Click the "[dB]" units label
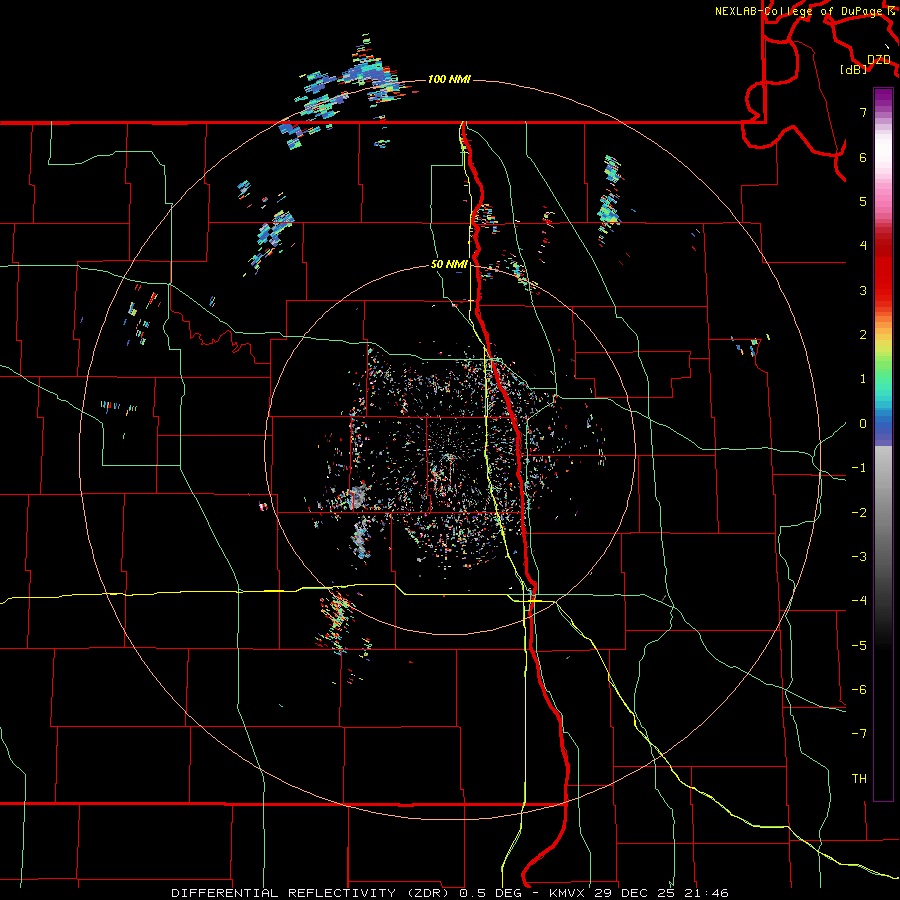Viewport: 900px width, 900px height. [x=853, y=70]
